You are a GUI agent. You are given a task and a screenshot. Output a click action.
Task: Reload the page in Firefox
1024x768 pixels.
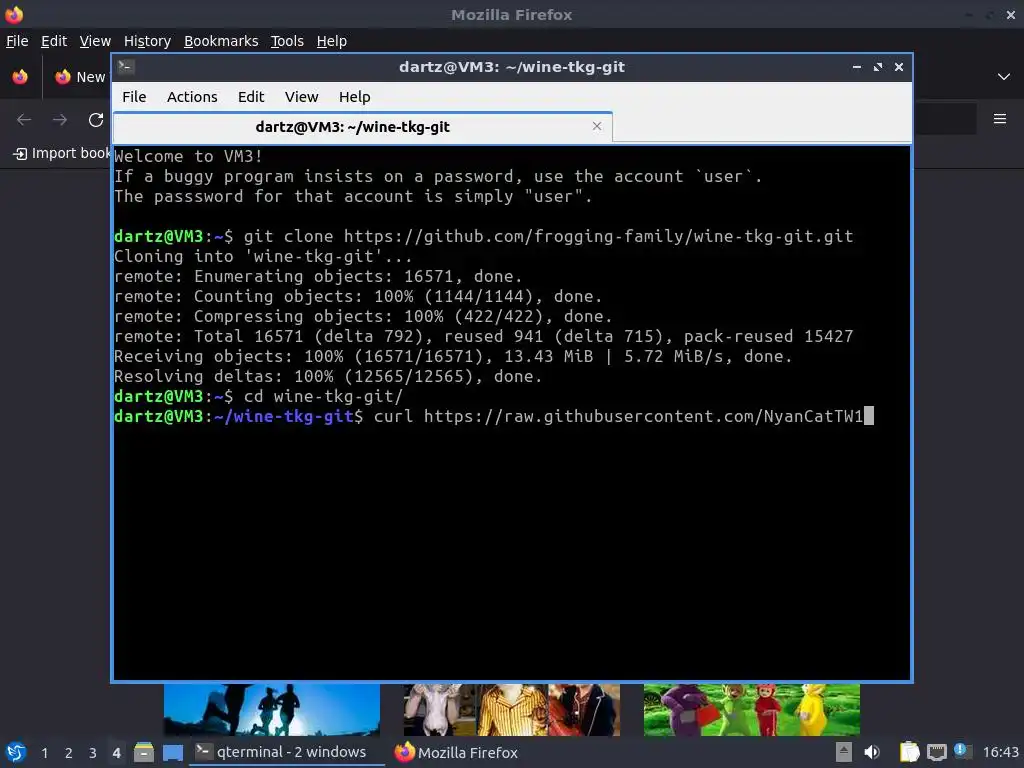click(96, 120)
